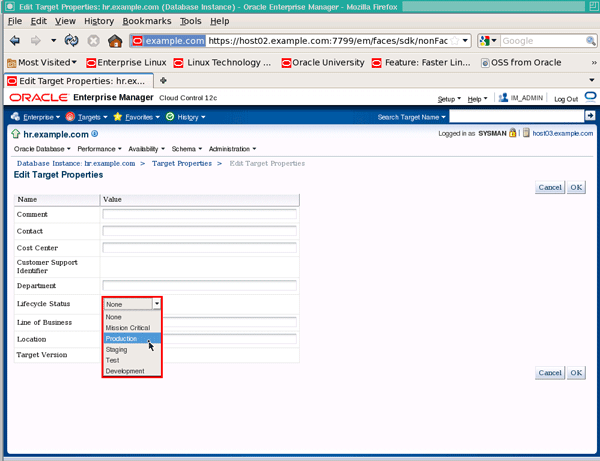
Task: Click the Google search magnifier icon
Action: pos(590,41)
